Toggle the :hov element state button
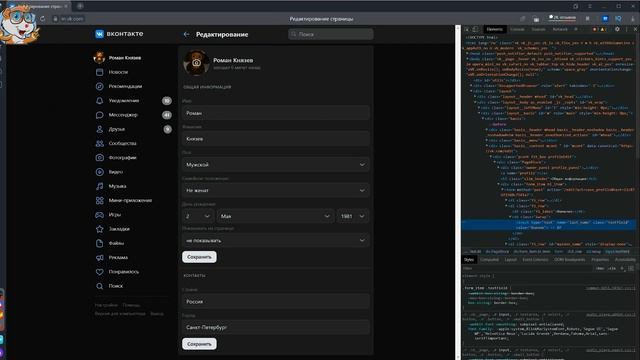 [x=600, y=269]
